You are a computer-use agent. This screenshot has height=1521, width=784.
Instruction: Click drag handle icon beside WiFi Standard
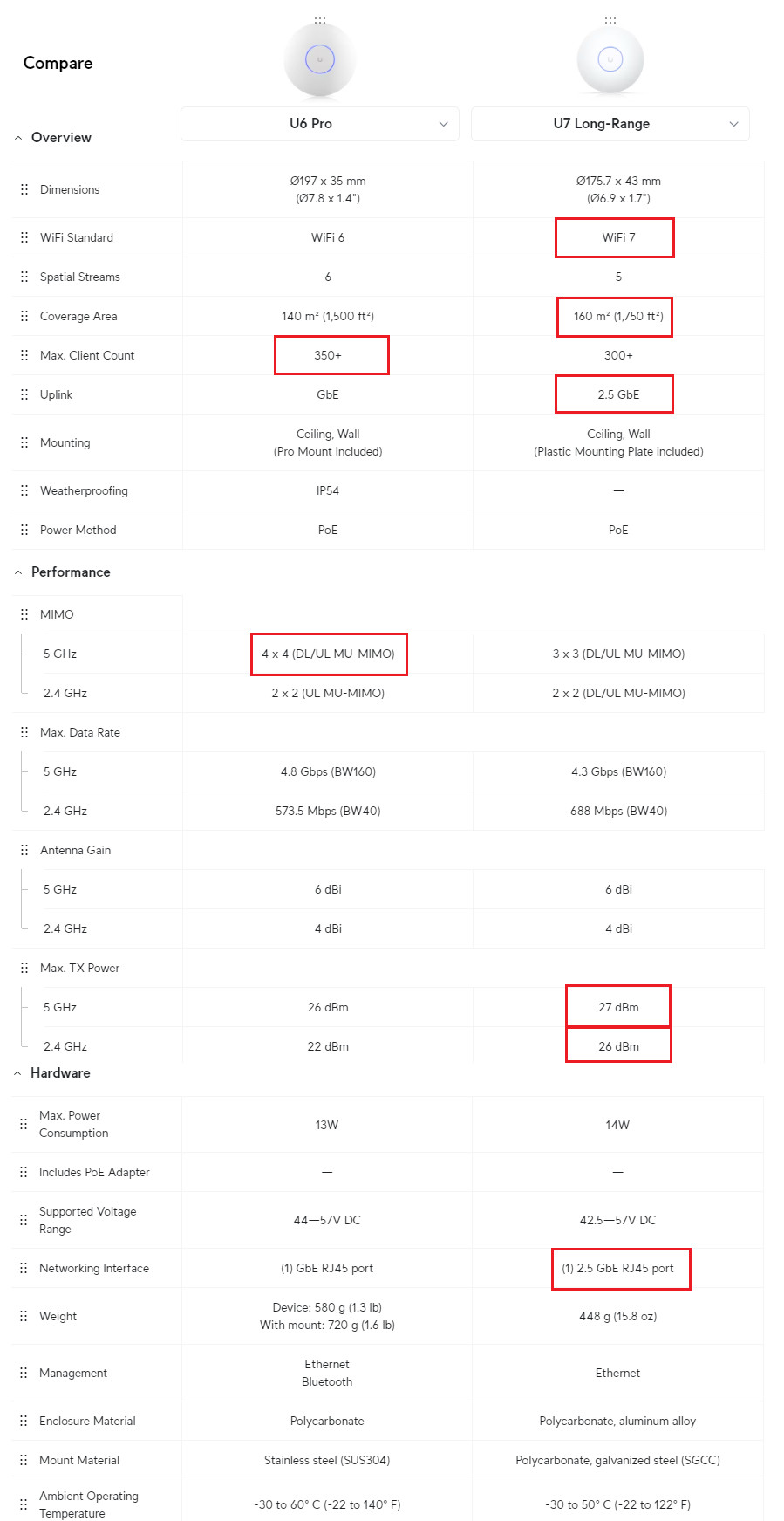tap(24, 237)
